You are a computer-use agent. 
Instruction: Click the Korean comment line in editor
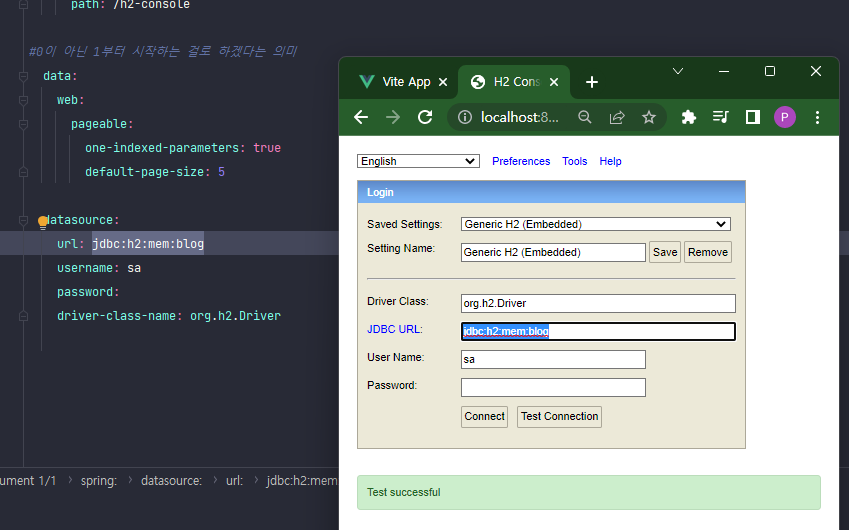[162, 51]
